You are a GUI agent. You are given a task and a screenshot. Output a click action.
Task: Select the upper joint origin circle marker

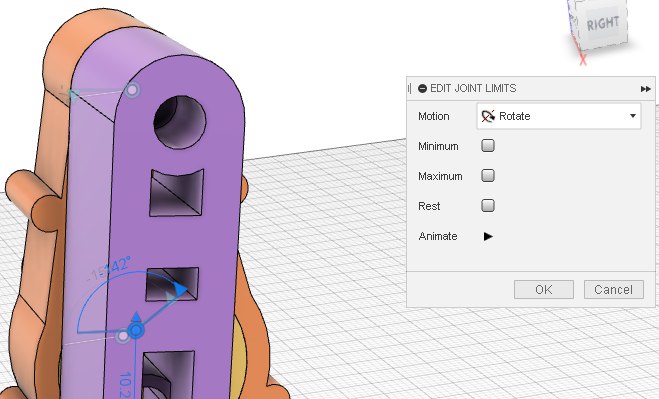(132, 90)
